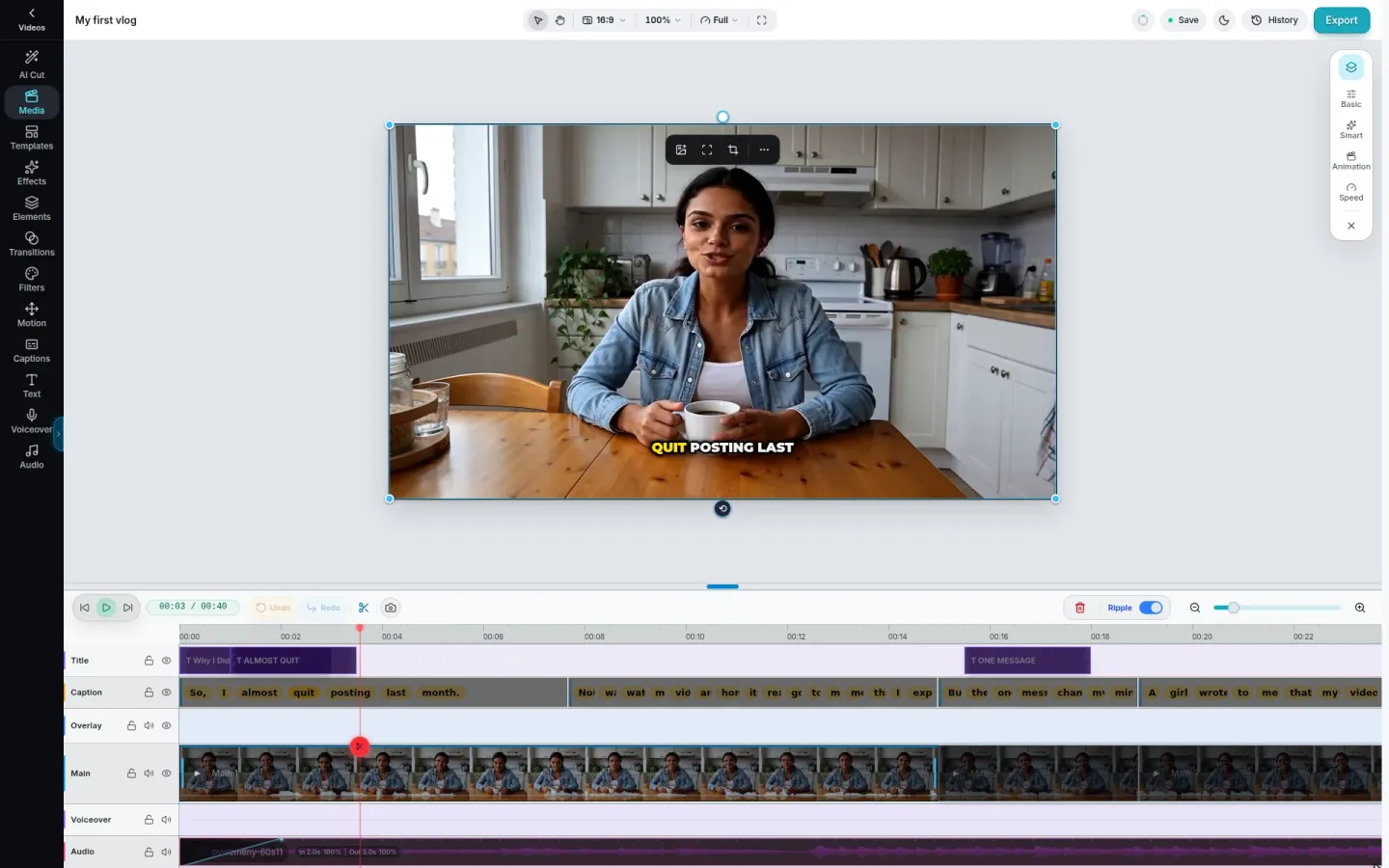Toggle the Ripple switch

tap(1151, 608)
